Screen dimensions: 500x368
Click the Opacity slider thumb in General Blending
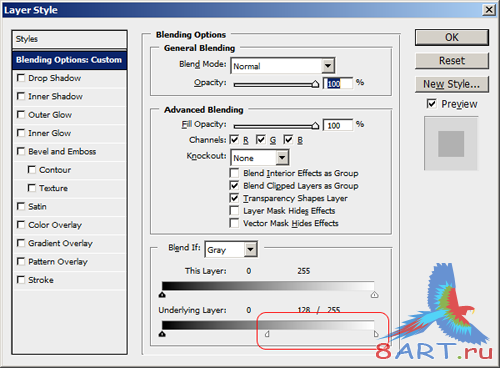coord(315,84)
